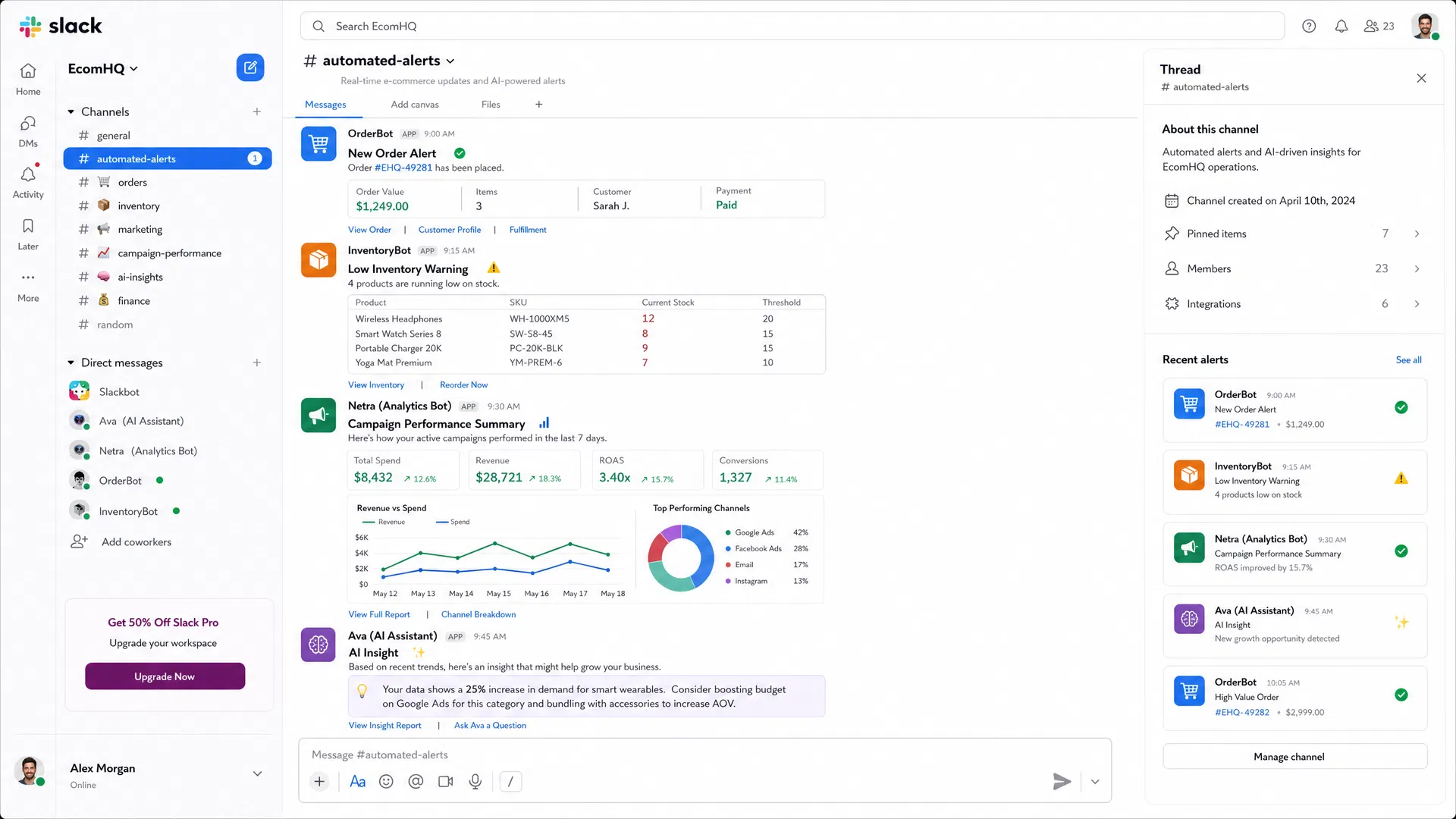This screenshot has height=819, width=1456.
Task: Switch to the Messages tab
Action: pyautogui.click(x=325, y=105)
